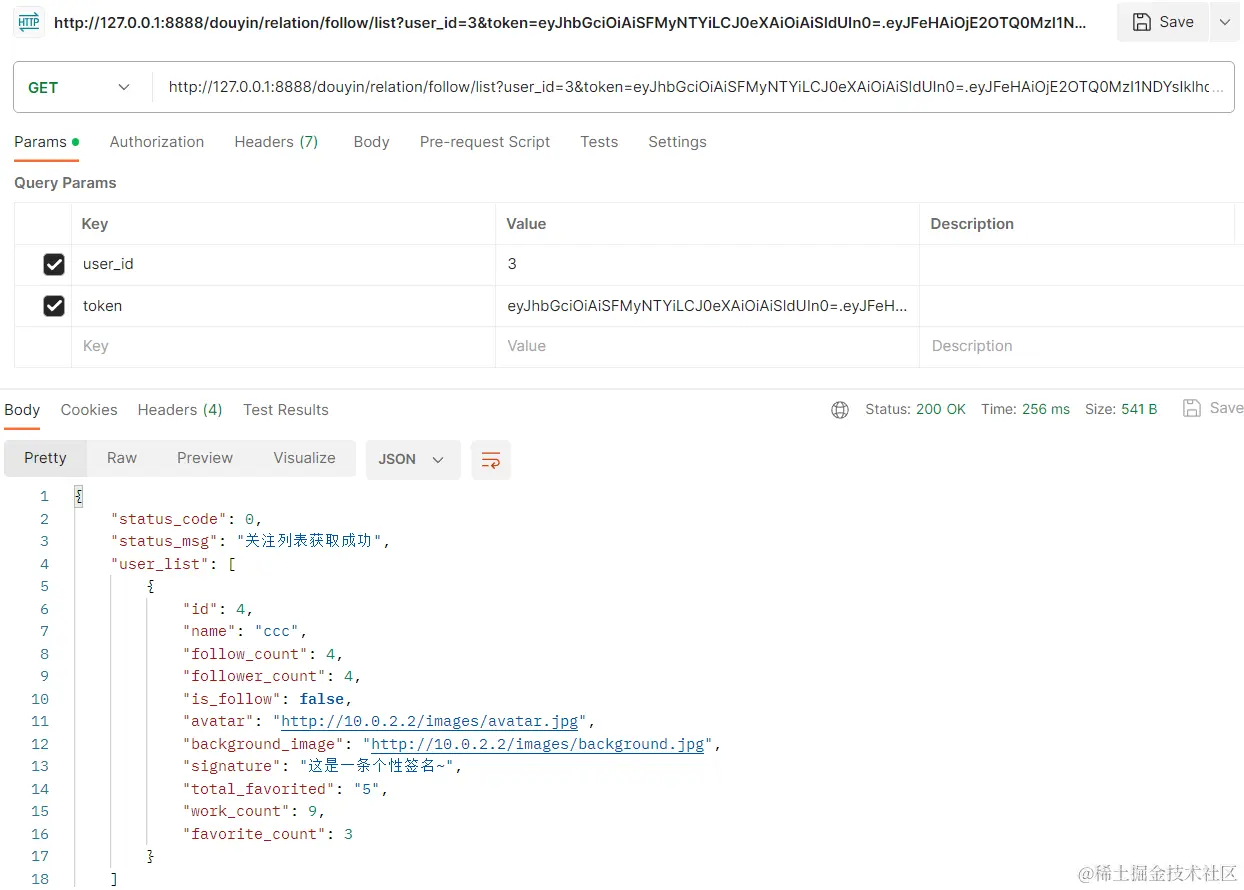Expand the Save button dropdown arrow
Screen dimensions: 1244x890
coord(1225,22)
